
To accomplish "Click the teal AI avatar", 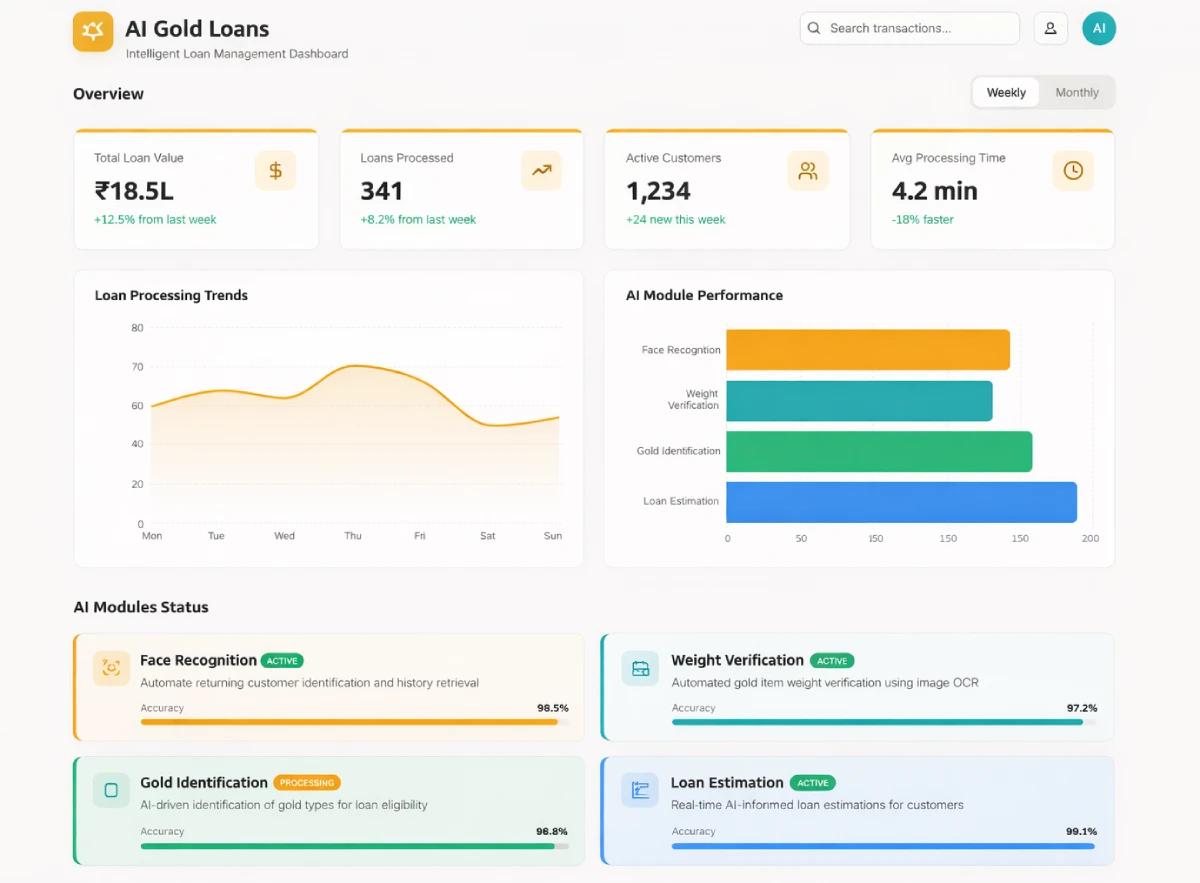I will (1099, 28).
